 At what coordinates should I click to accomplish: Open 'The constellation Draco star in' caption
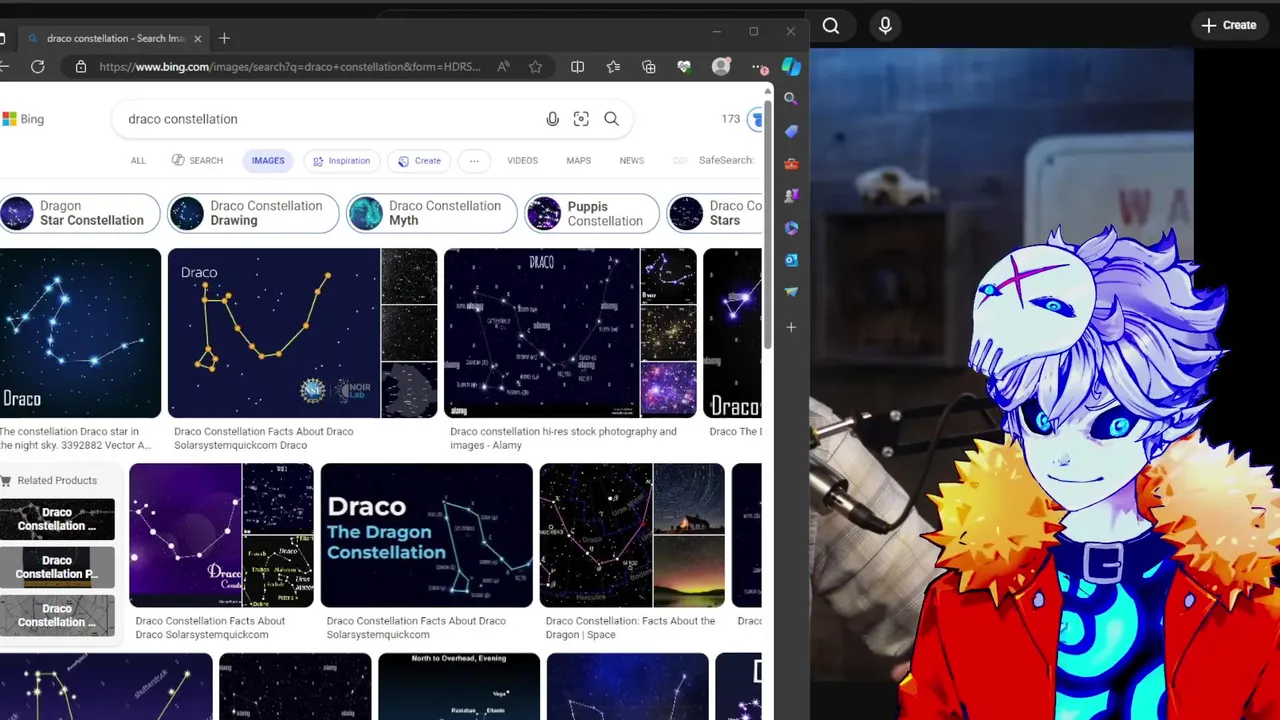tap(75, 438)
